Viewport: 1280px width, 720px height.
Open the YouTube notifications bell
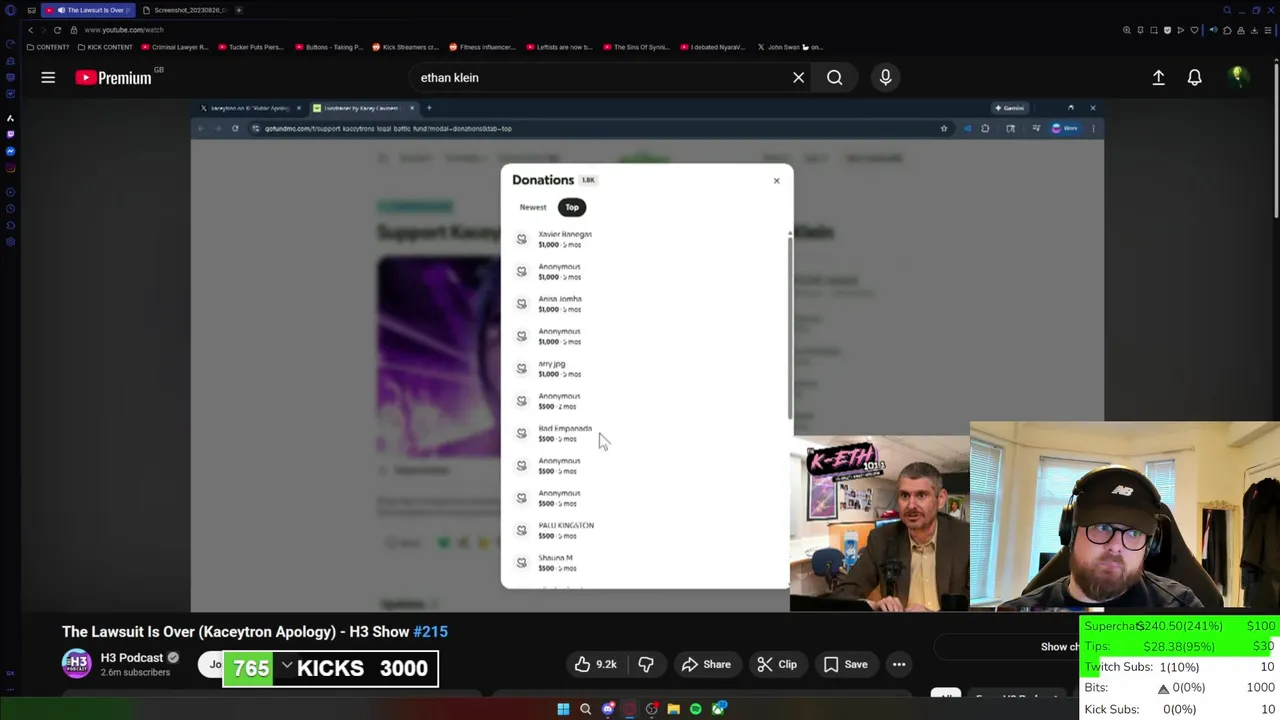(x=1194, y=77)
